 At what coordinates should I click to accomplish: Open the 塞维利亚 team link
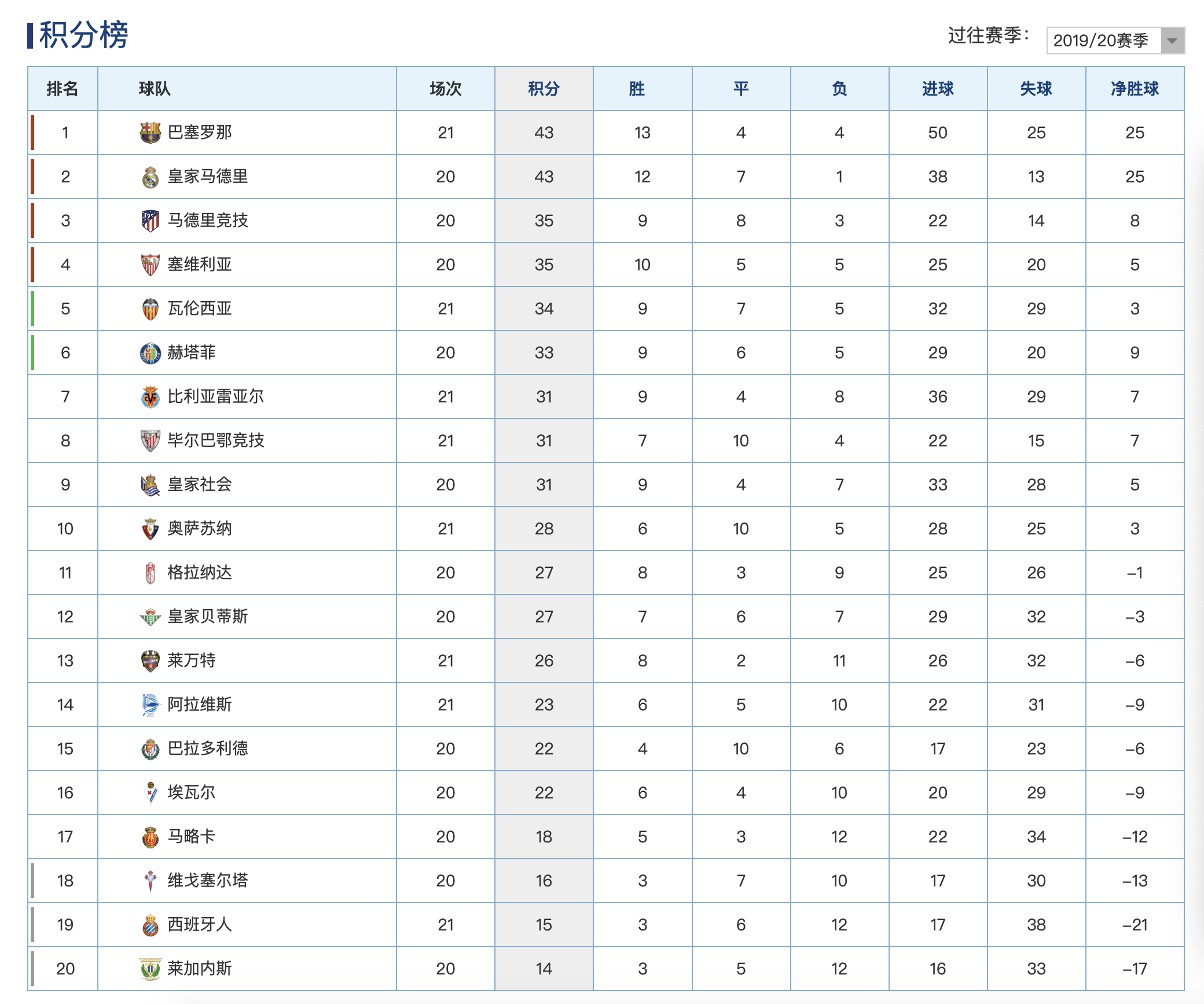click(x=200, y=265)
